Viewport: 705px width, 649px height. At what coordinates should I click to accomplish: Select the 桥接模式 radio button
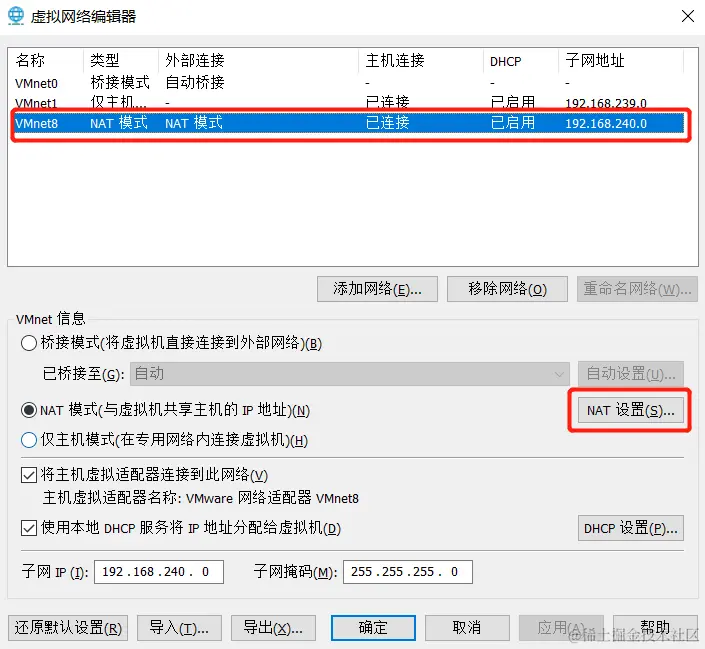(29, 343)
